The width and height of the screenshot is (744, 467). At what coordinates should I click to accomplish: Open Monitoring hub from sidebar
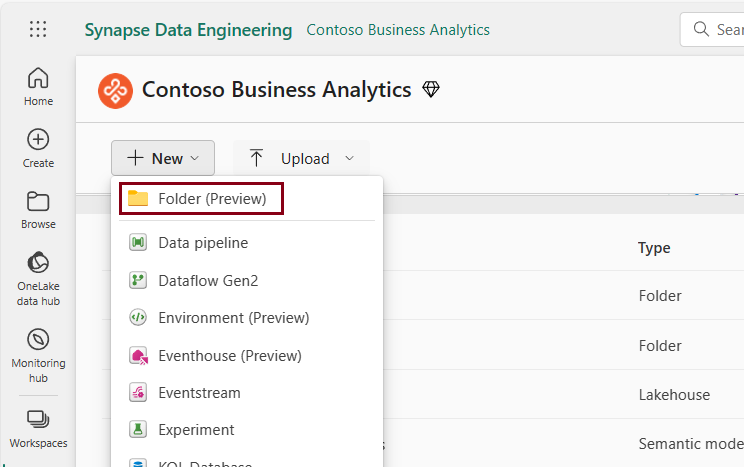38,356
